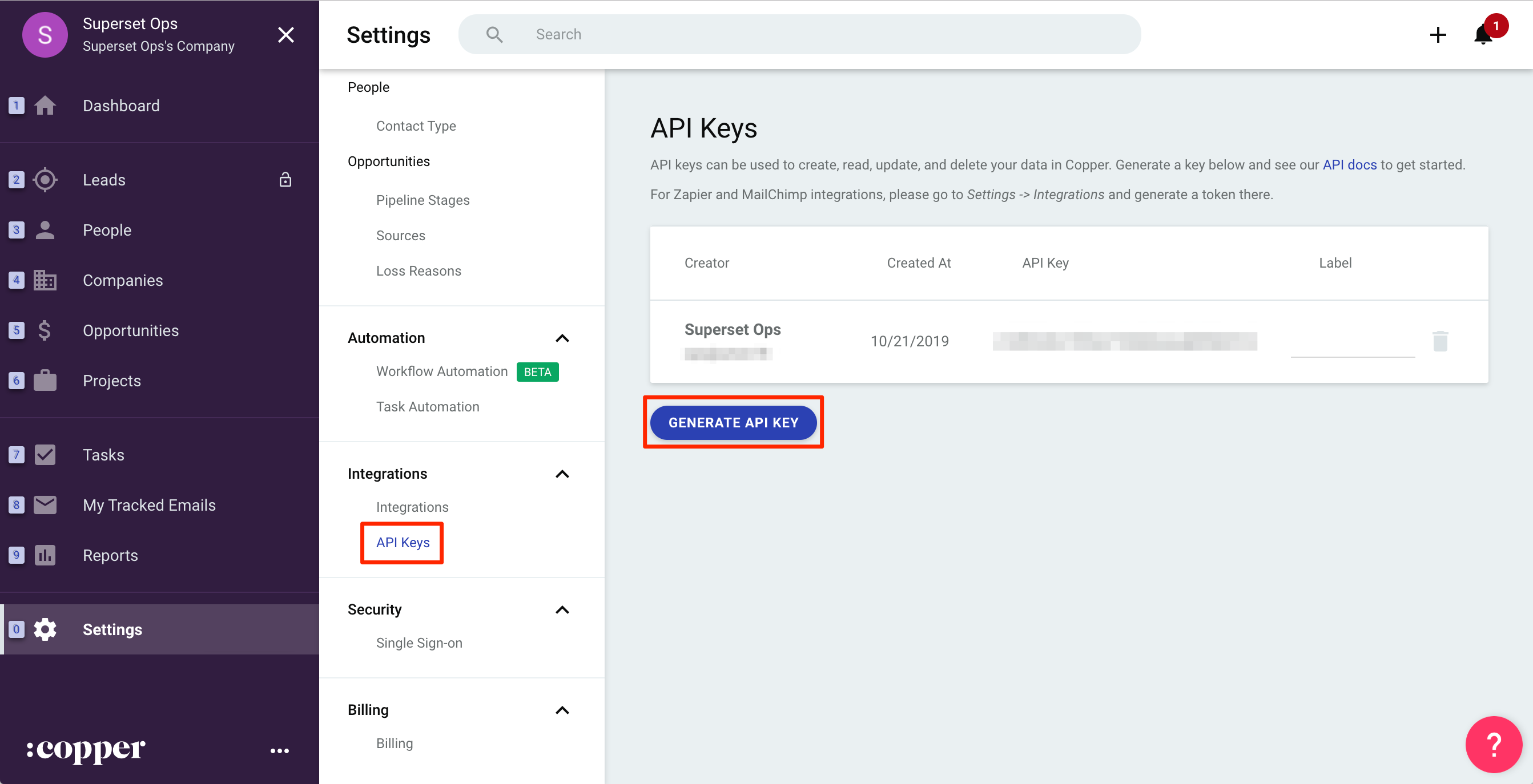1533x784 pixels.
Task: Open notifications bell icon
Action: [1483, 35]
